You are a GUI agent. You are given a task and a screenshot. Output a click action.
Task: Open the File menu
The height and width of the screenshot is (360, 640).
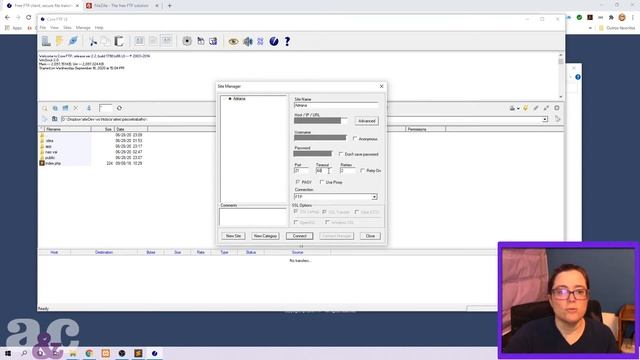43,28
